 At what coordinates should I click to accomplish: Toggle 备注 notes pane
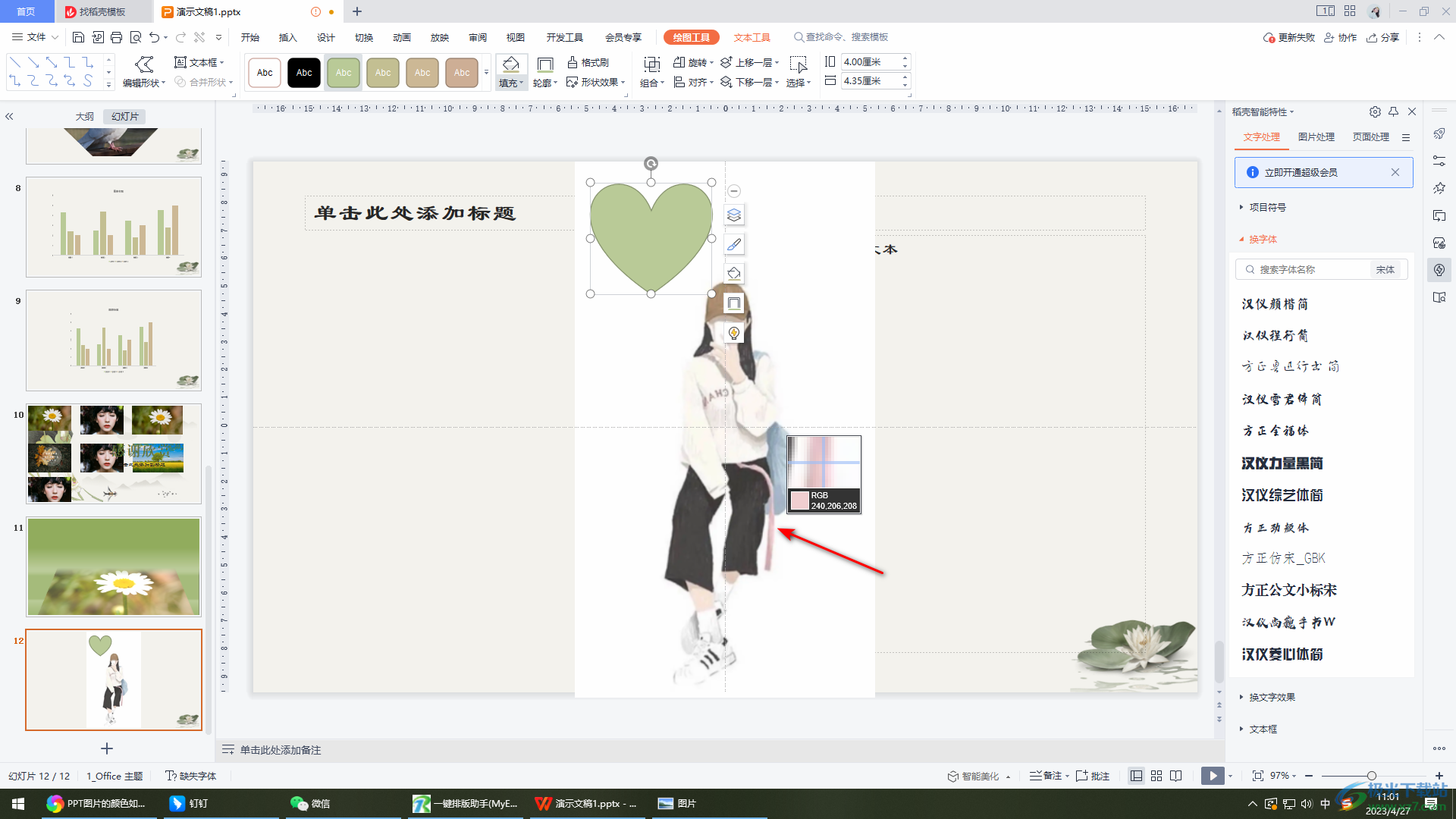(1049, 776)
